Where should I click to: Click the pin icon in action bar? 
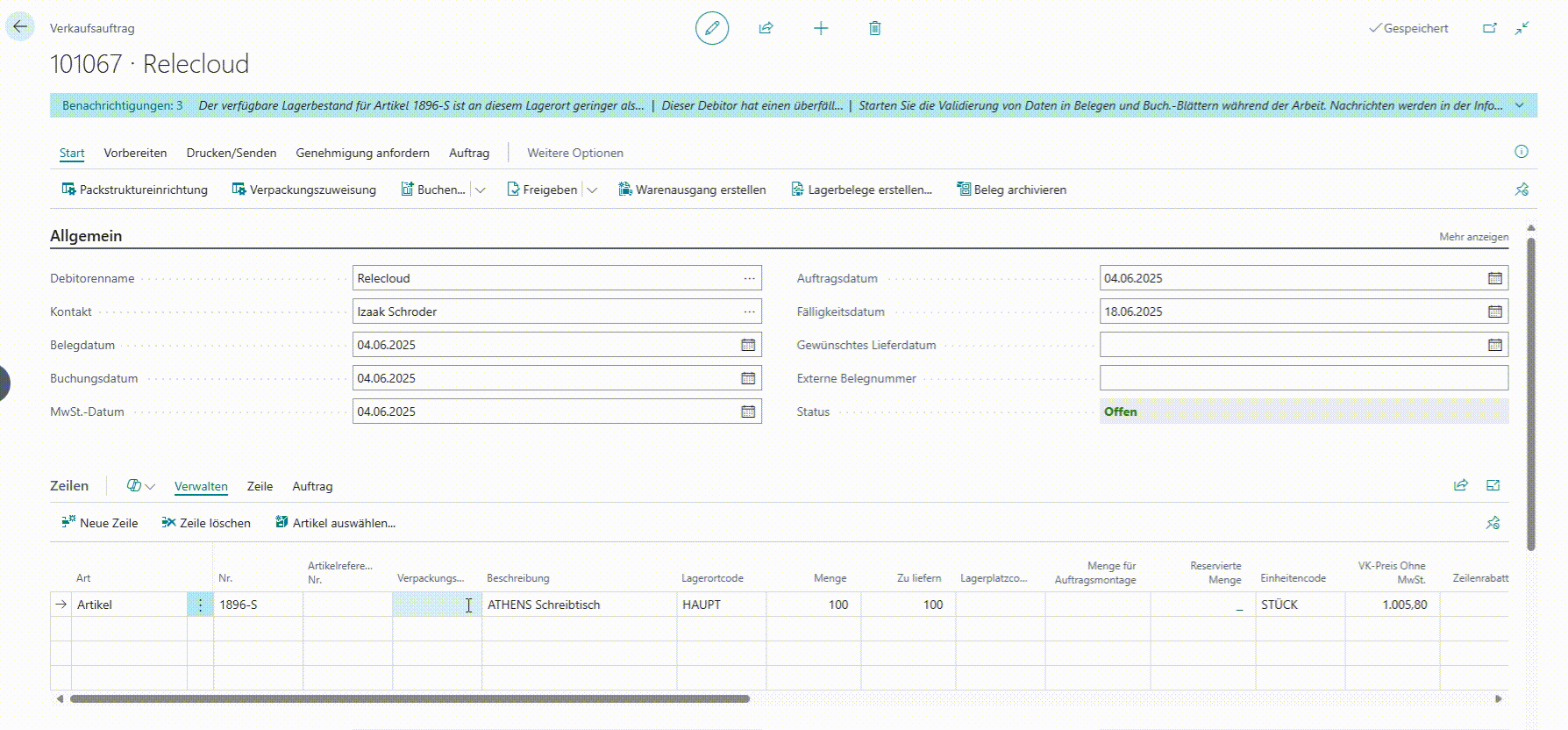(x=1522, y=190)
